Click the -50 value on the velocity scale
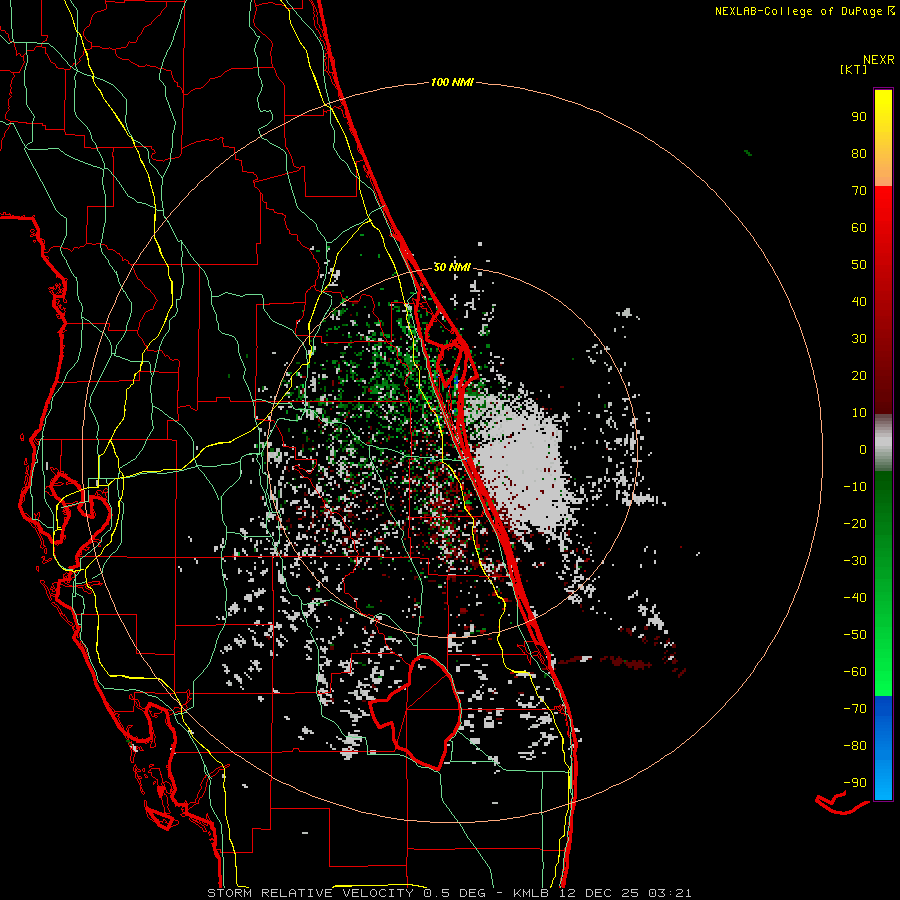The image size is (900, 900). click(855, 635)
